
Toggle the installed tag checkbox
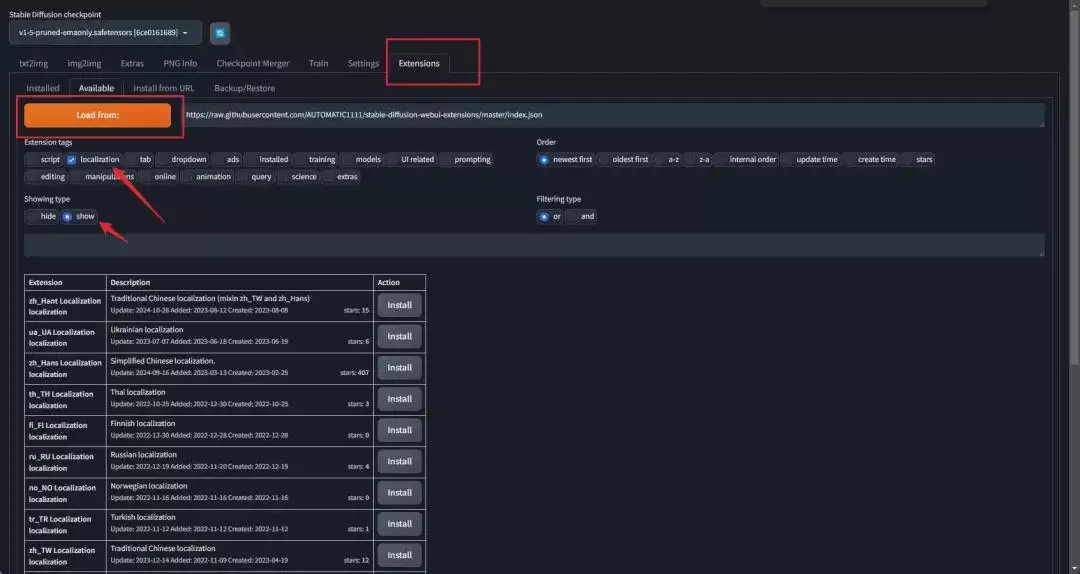[251, 159]
